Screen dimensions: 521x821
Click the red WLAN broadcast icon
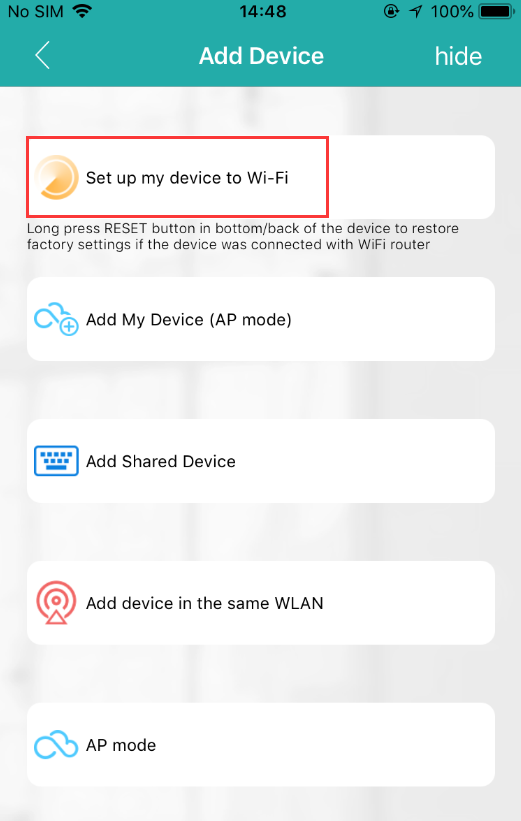click(56, 603)
